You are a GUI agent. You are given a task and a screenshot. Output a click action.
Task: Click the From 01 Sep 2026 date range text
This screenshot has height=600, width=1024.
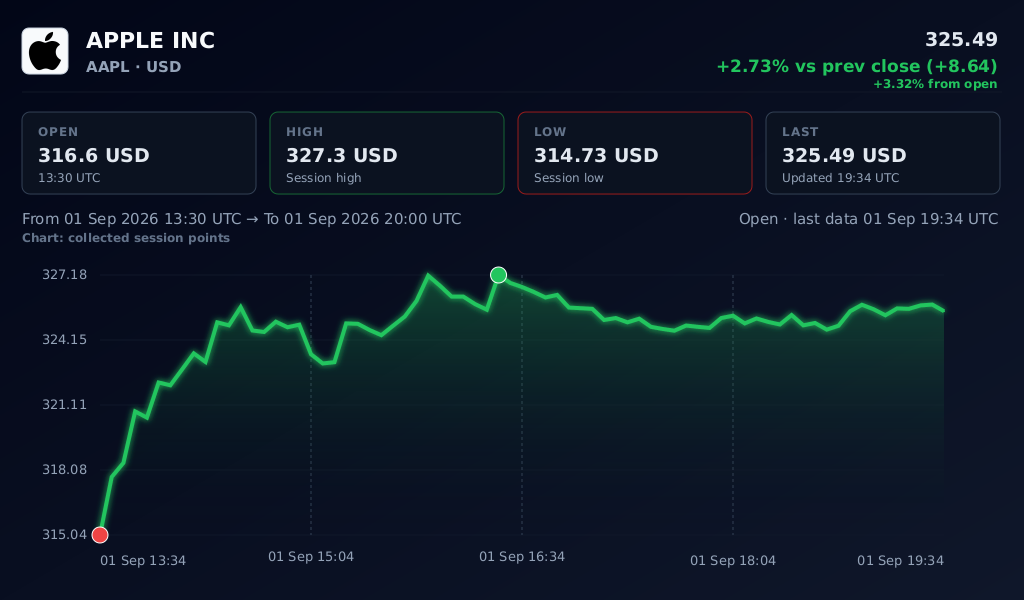click(x=242, y=219)
